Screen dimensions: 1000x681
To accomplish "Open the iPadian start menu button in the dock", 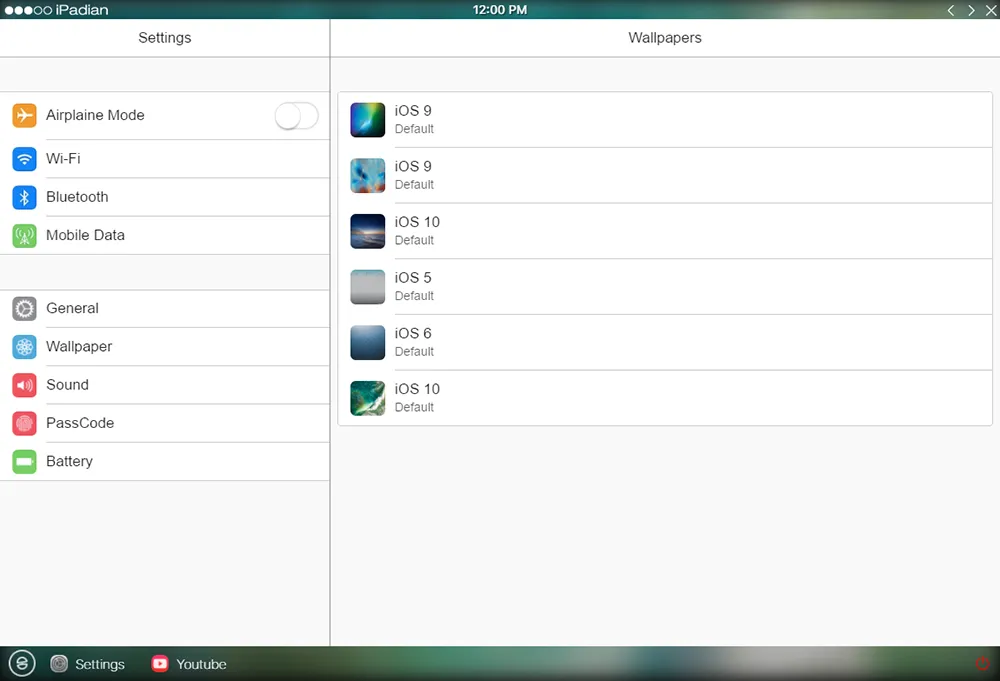I will [22, 663].
